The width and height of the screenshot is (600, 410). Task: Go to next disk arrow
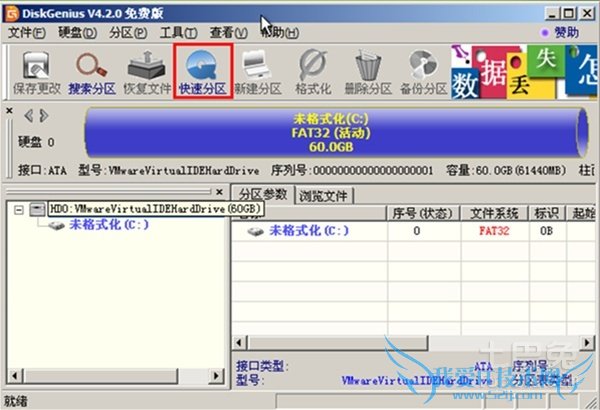44,115
